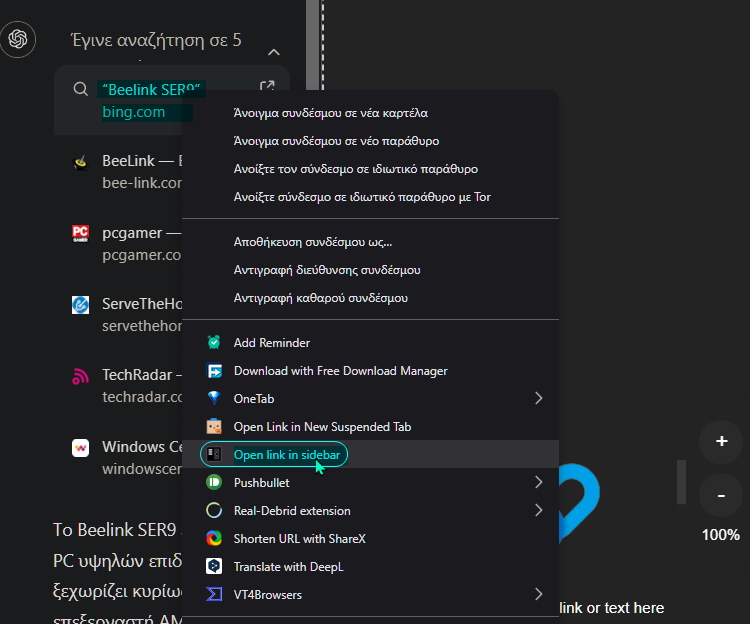Click the ShareX colorful icon
750x624 pixels.
(x=214, y=538)
